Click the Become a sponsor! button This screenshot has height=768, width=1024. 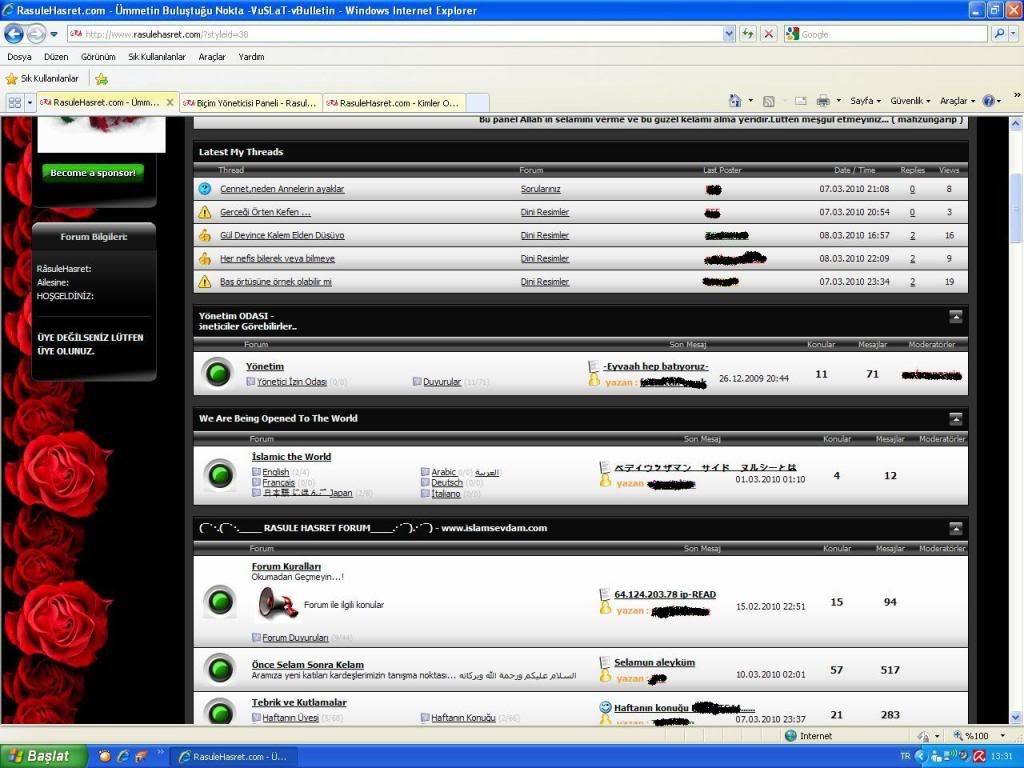[93, 173]
